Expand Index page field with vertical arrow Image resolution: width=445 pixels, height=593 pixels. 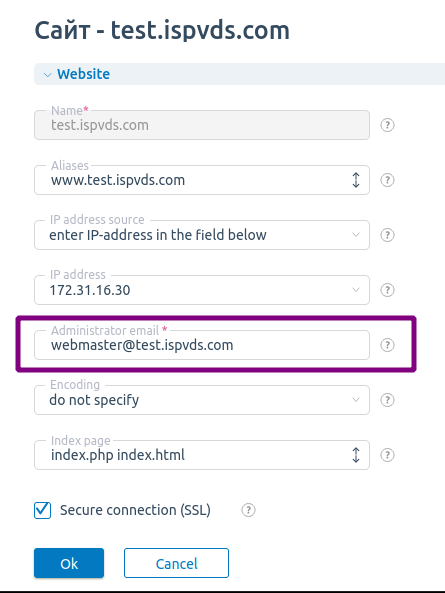click(356, 455)
